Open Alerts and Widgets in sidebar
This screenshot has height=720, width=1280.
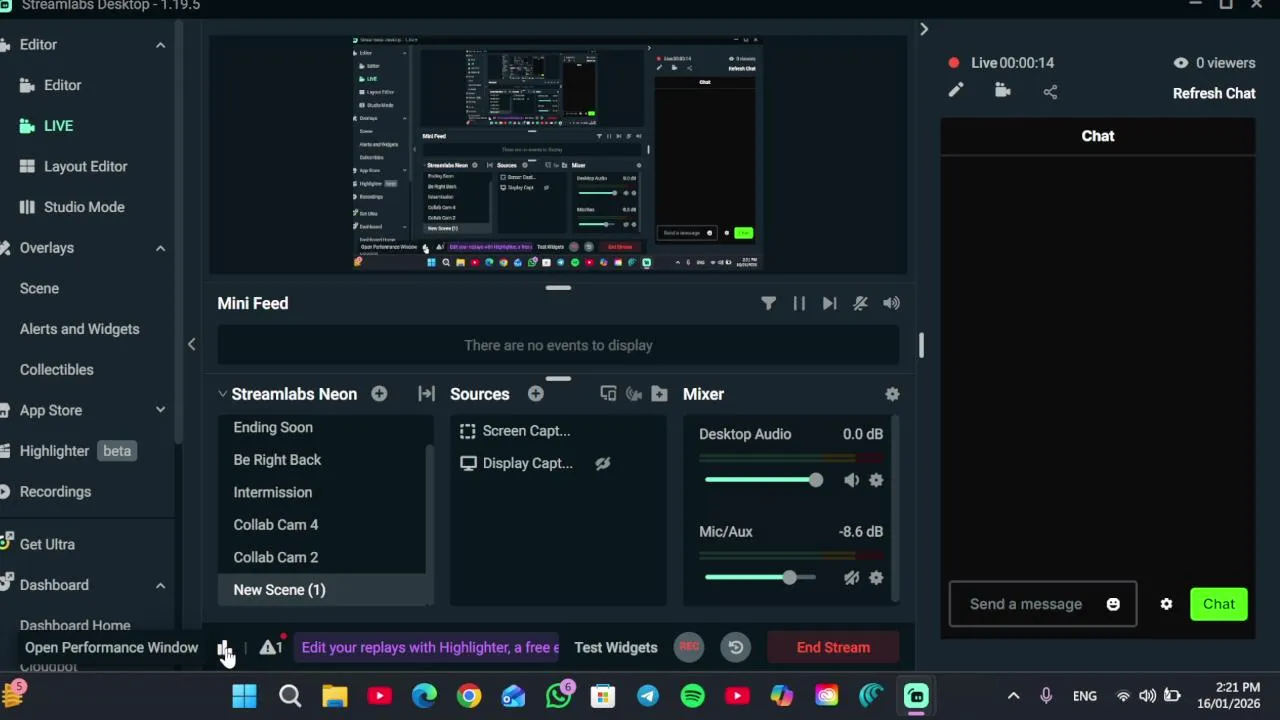tap(80, 329)
